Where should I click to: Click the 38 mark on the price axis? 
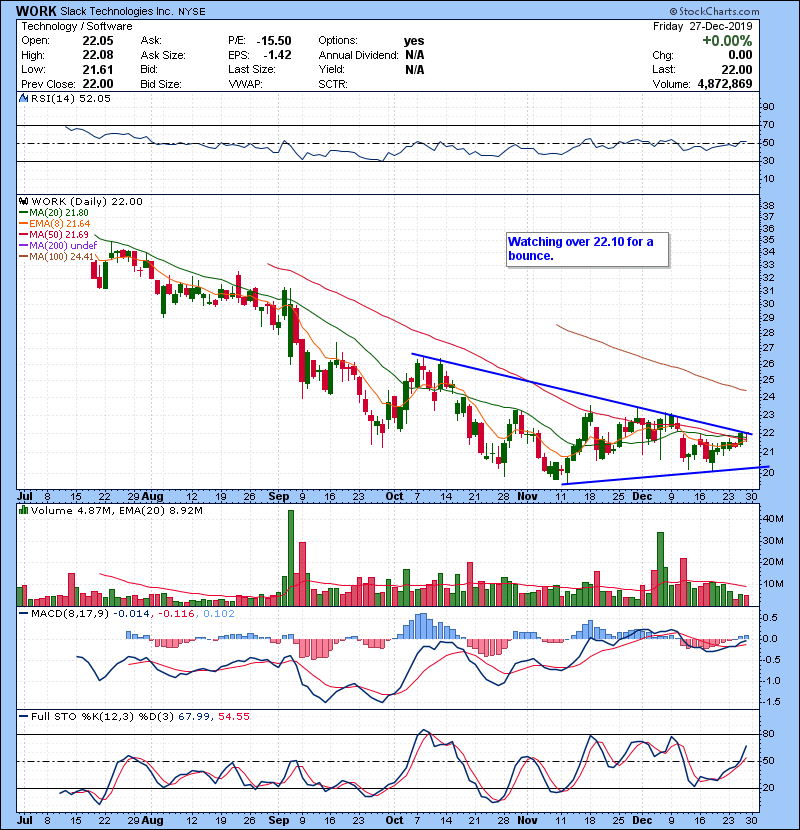click(768, 205)
